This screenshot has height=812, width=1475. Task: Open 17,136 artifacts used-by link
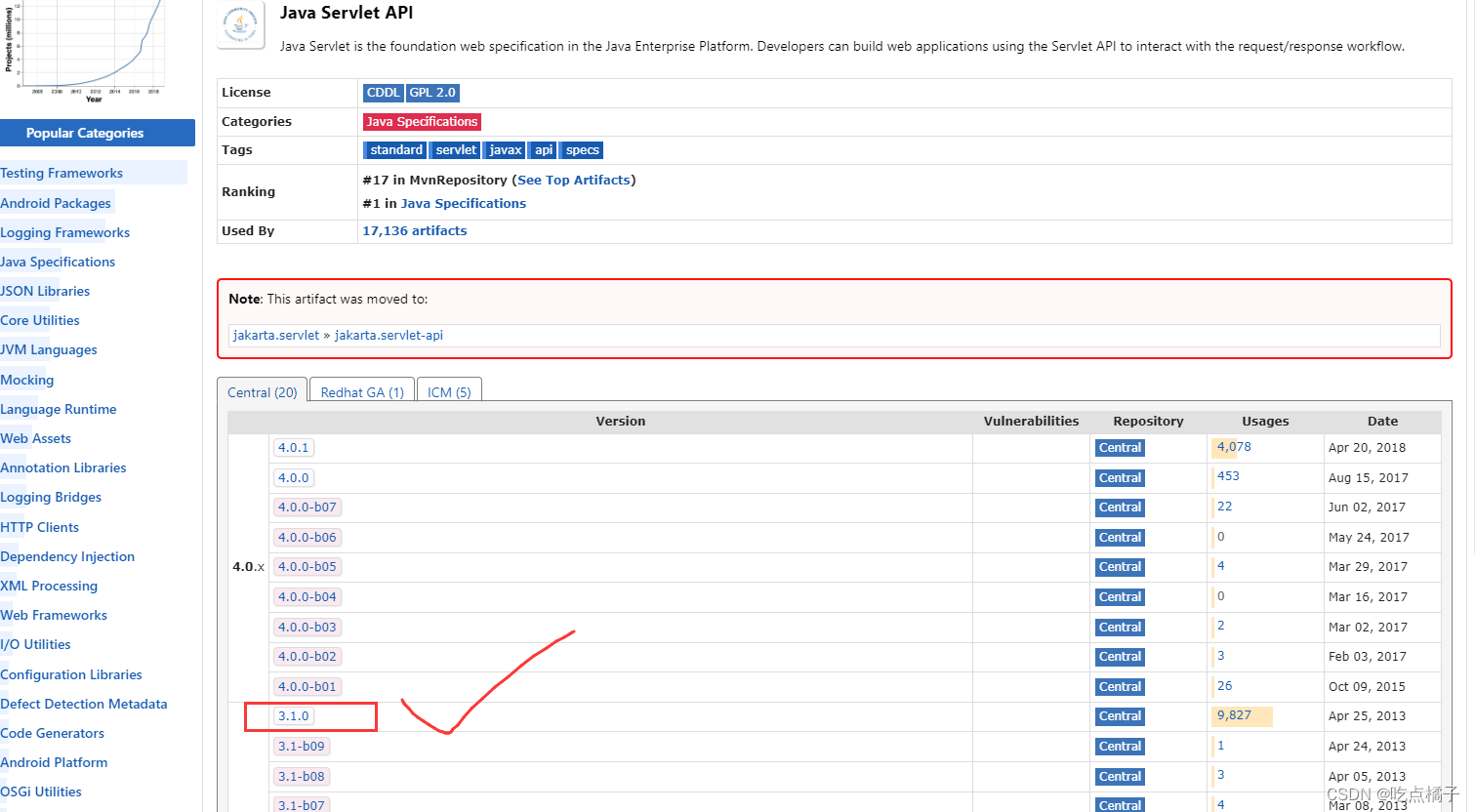[415, 231]
